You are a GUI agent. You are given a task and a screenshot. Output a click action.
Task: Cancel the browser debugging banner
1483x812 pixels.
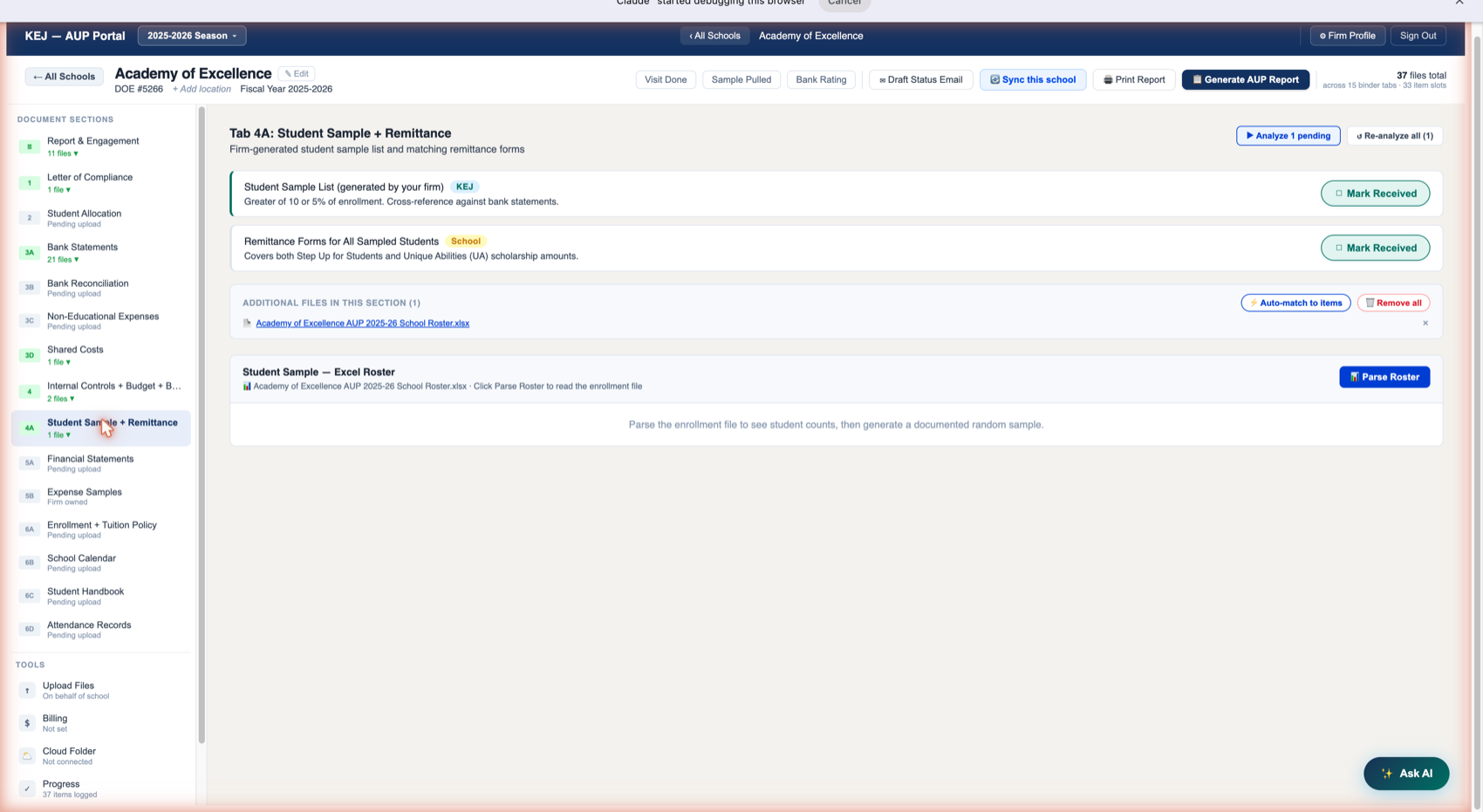tap(844, 3)
